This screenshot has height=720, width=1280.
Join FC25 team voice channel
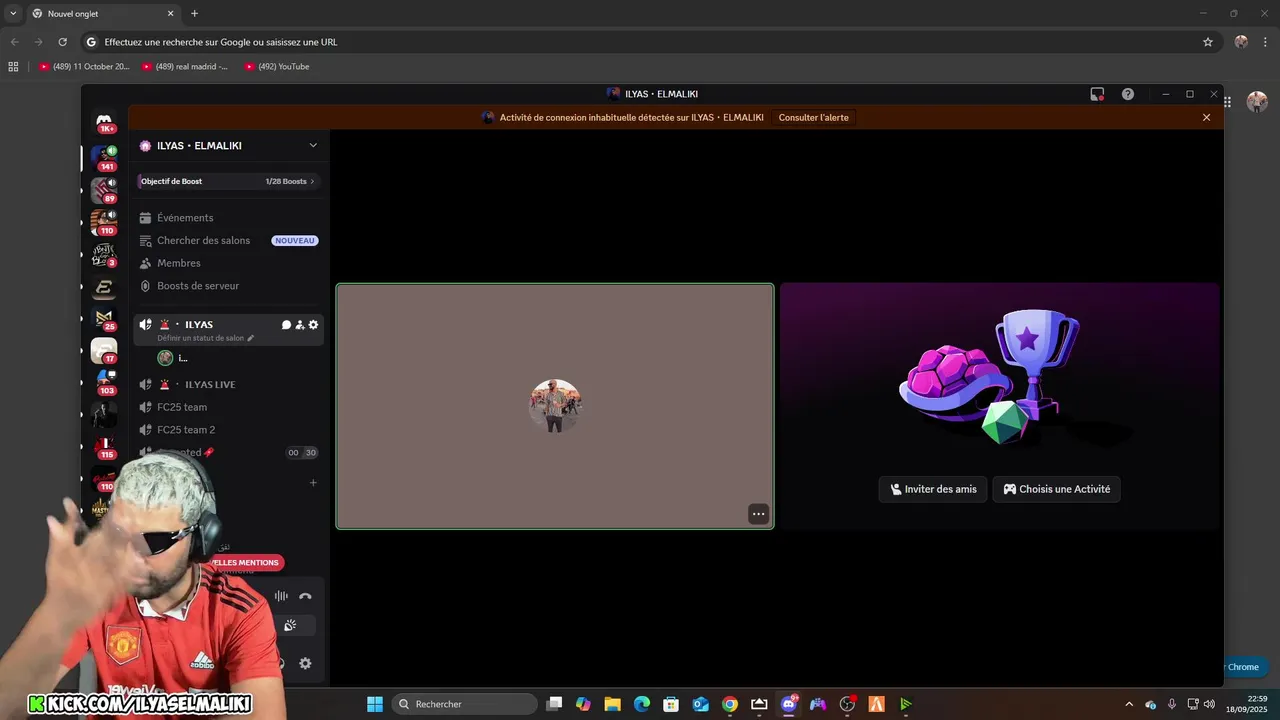[x=228, y=407]
